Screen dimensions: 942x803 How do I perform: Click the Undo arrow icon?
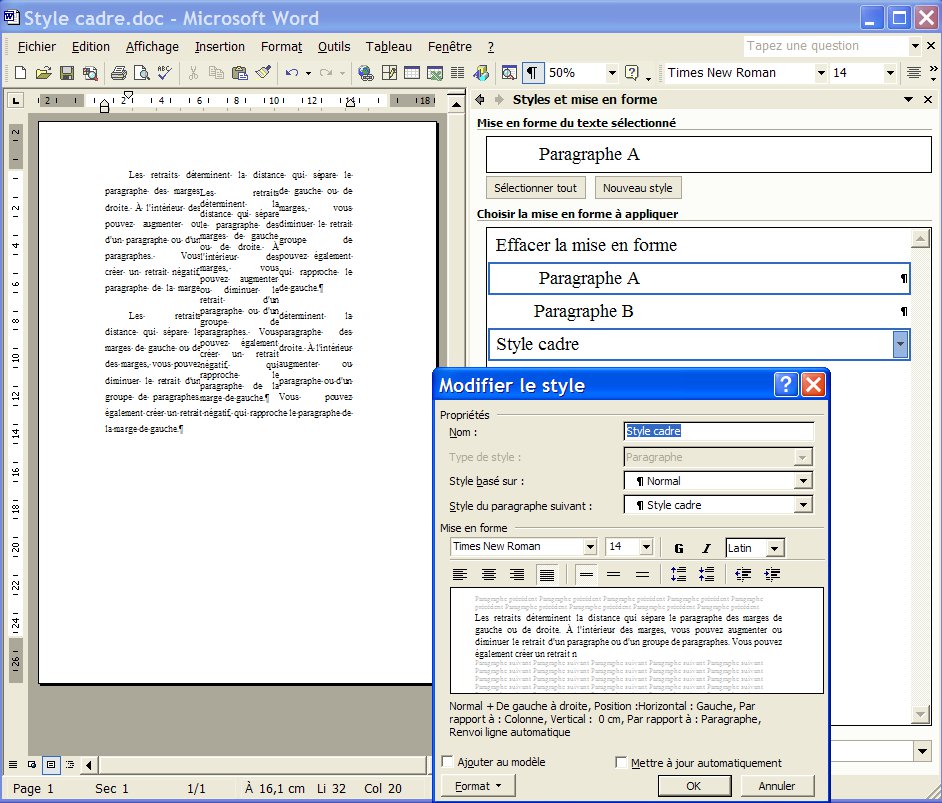(x=292, y=73)
